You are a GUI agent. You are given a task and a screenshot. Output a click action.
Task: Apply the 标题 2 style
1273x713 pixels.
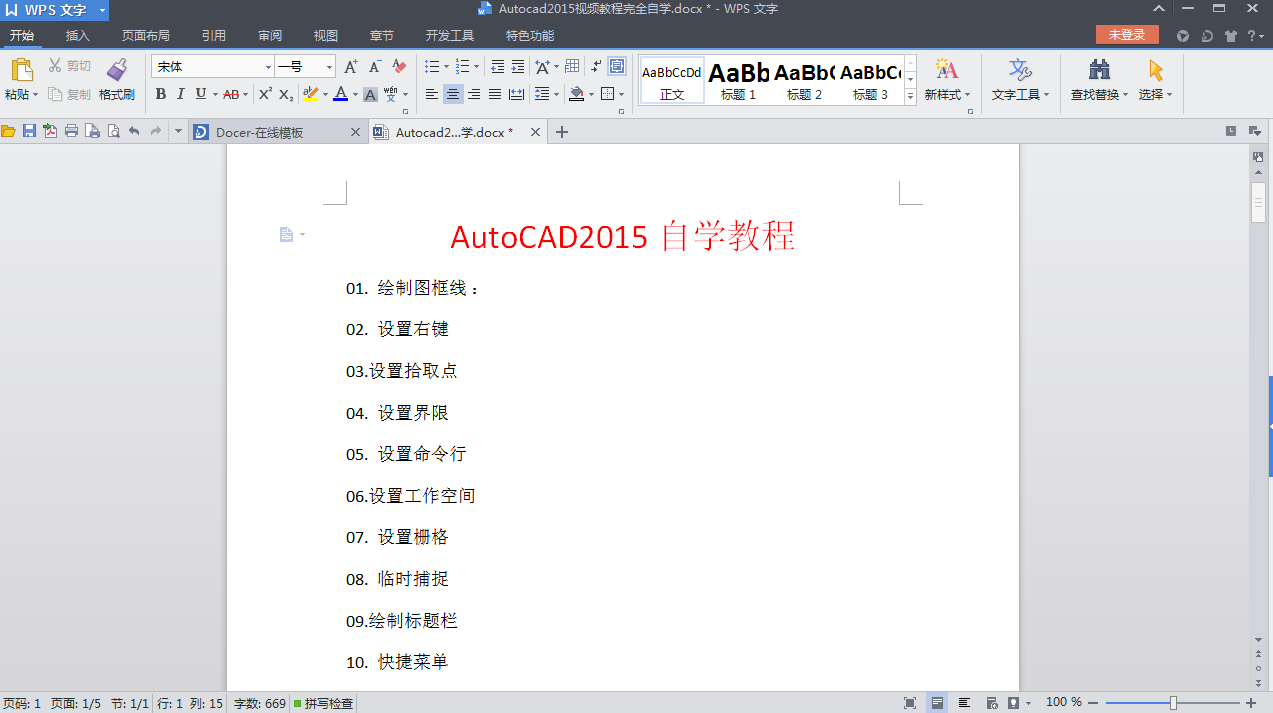tap(805, 80)
